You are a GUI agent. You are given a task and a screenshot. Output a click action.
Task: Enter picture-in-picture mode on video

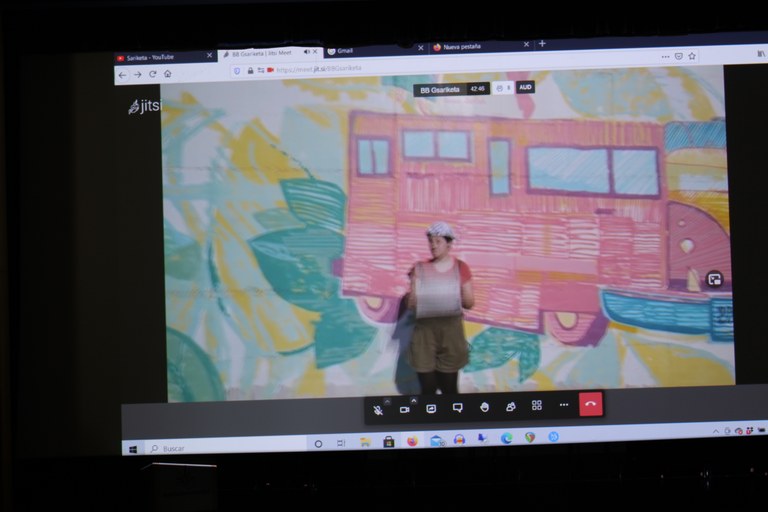point(714,280)
